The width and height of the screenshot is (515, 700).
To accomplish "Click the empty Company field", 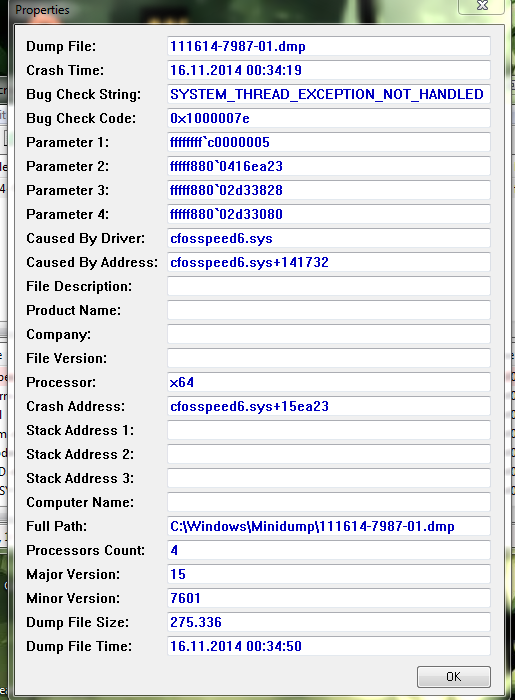I will coord(329,334).
